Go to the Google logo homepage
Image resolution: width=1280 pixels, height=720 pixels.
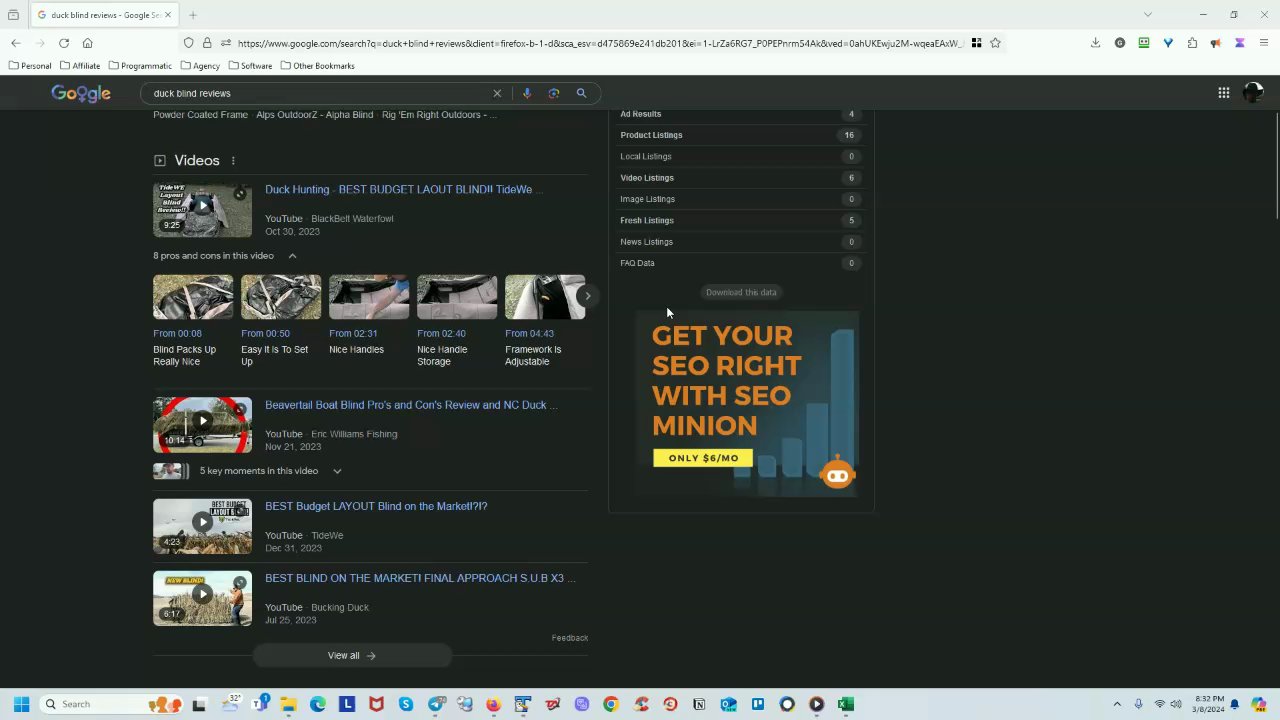(81, 93)
